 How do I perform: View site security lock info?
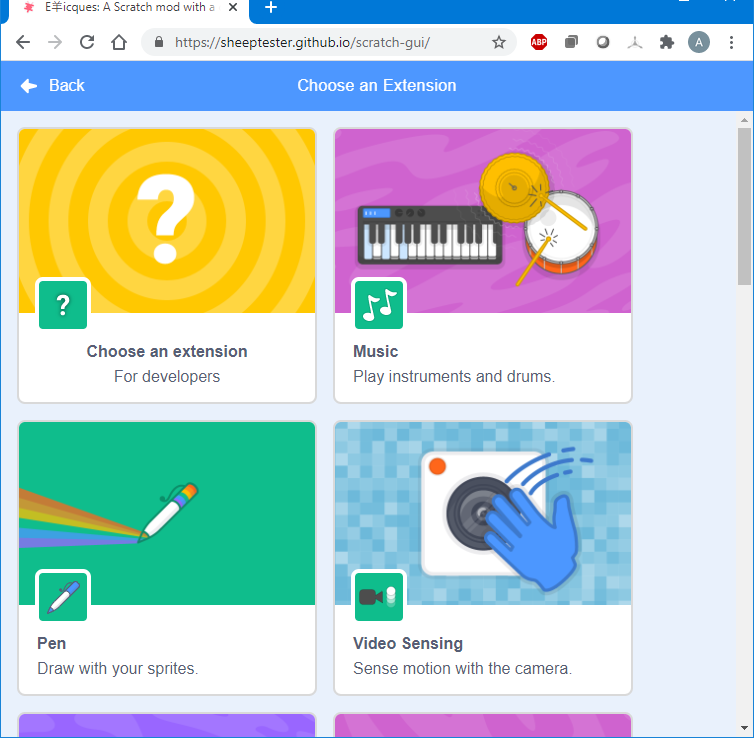point(159,42)
